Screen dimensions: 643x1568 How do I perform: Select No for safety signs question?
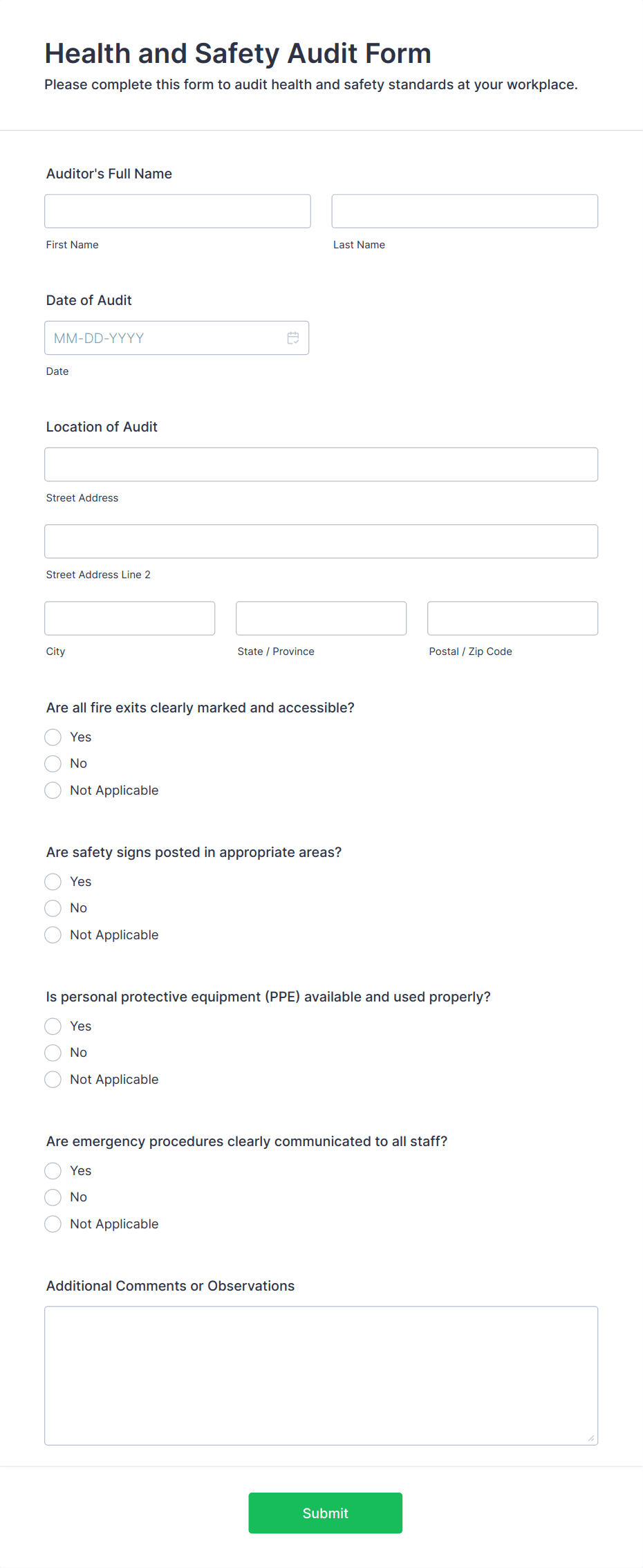(53, 908)
